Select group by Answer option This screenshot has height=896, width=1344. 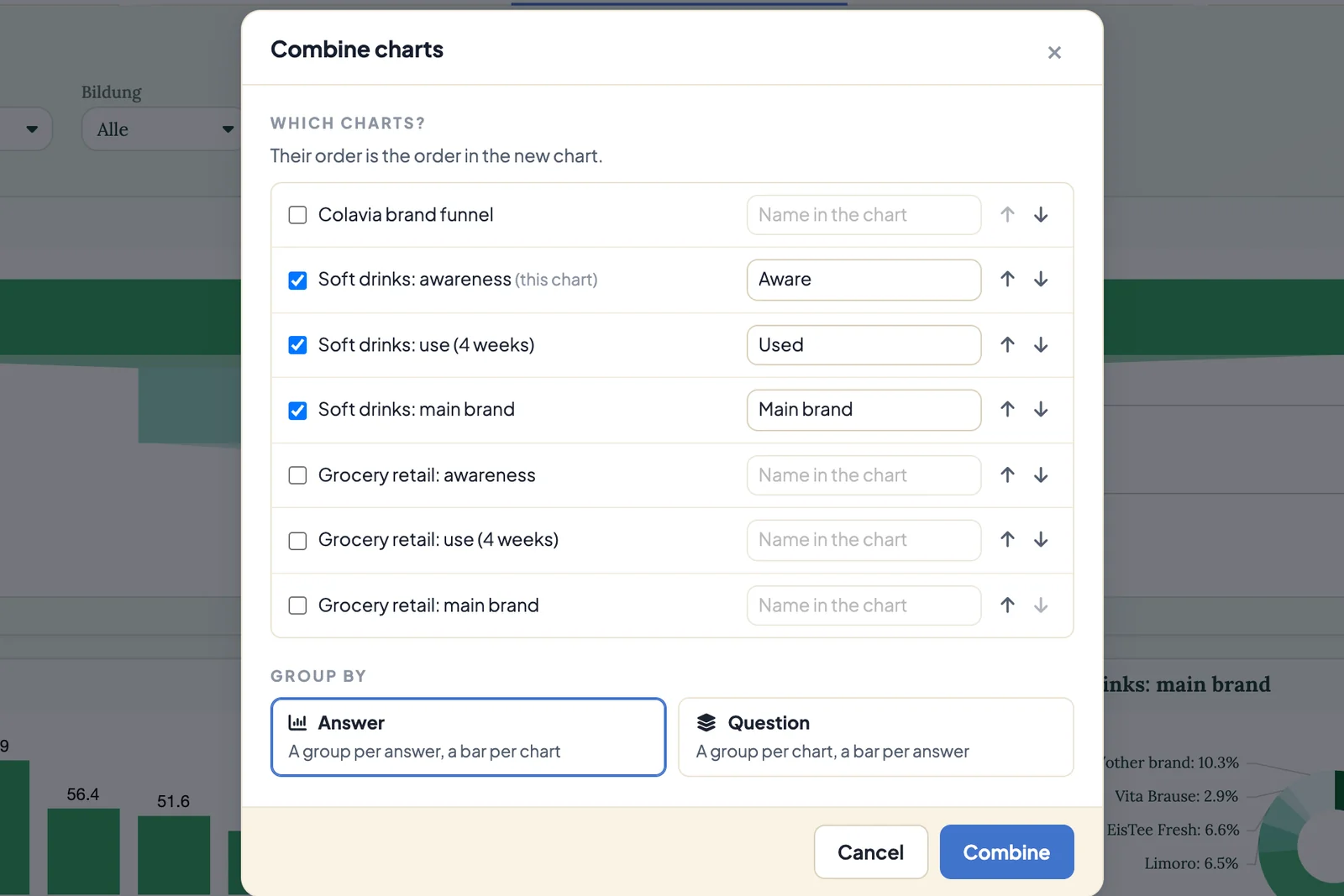pyautogui.click(x=468, y=737)
